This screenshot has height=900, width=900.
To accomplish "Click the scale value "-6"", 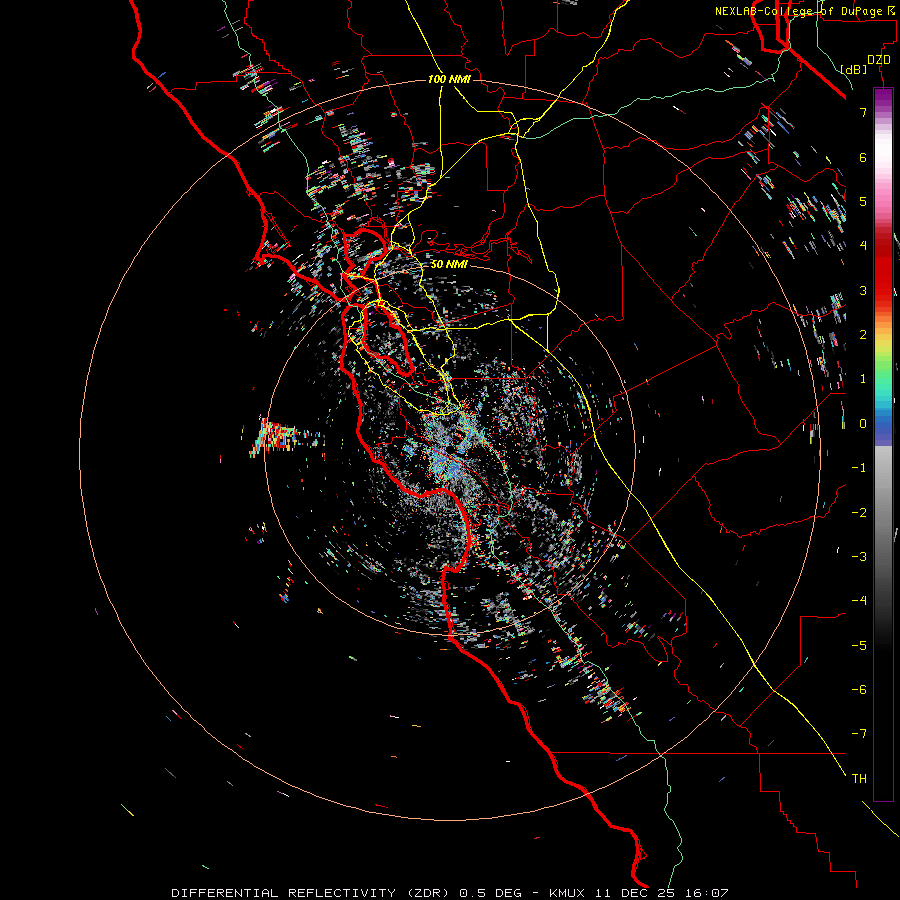I will 859,690.
